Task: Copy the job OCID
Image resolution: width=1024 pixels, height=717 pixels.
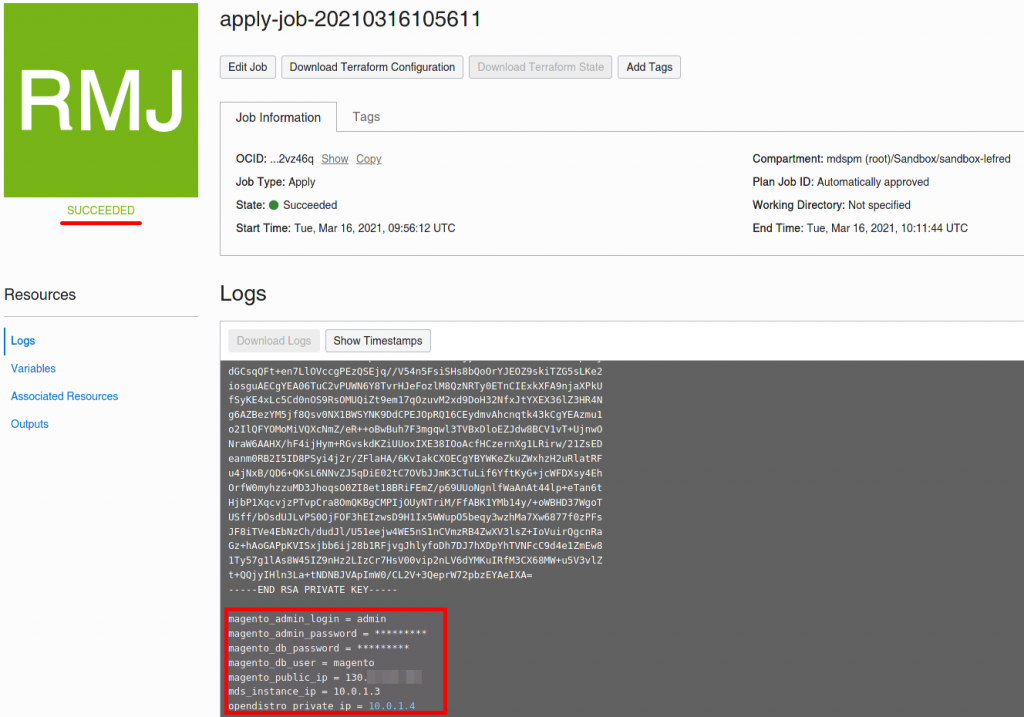Action: tap(369, 159)
